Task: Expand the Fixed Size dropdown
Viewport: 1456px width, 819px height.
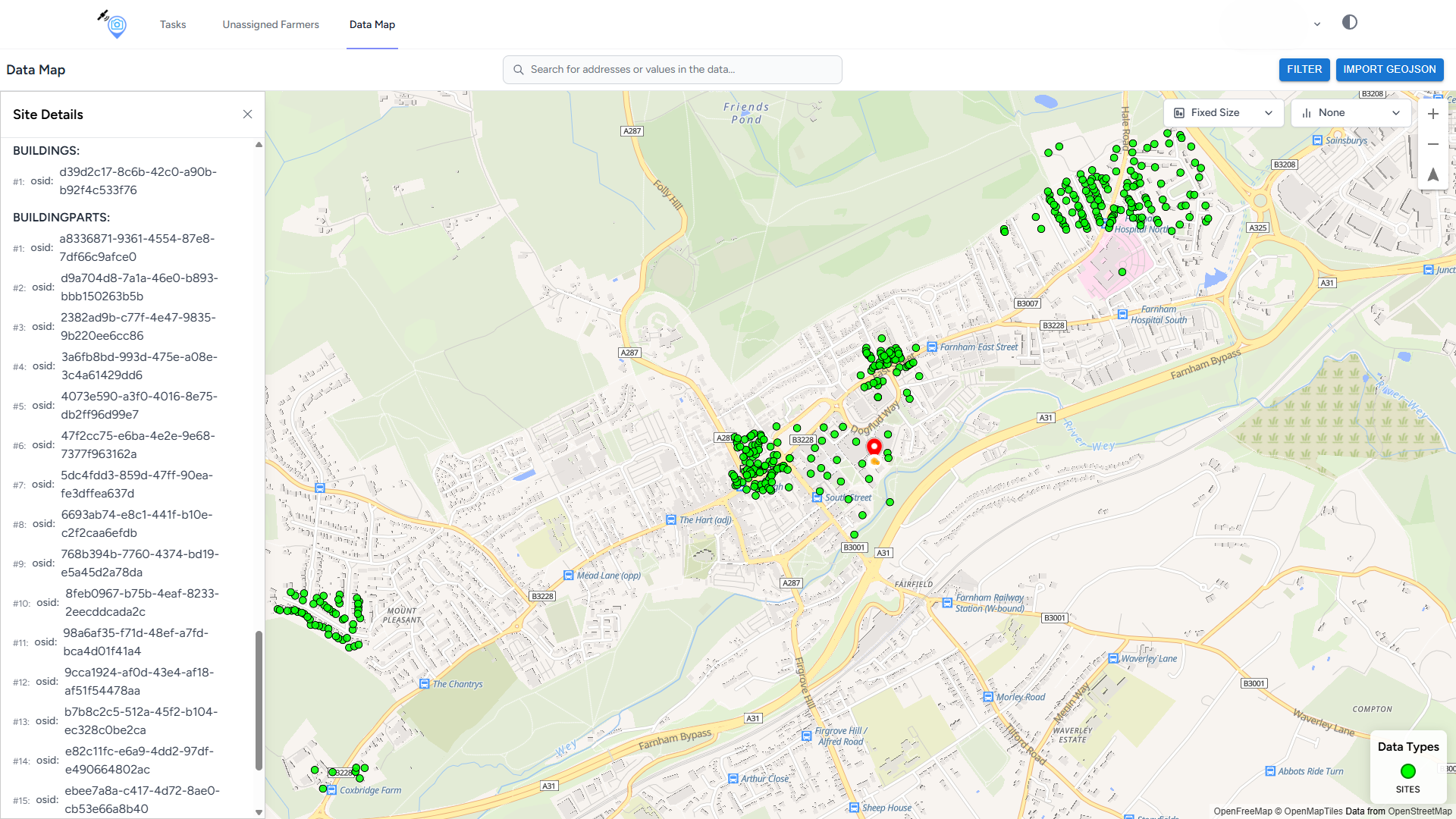Action: click(1223, 113)
